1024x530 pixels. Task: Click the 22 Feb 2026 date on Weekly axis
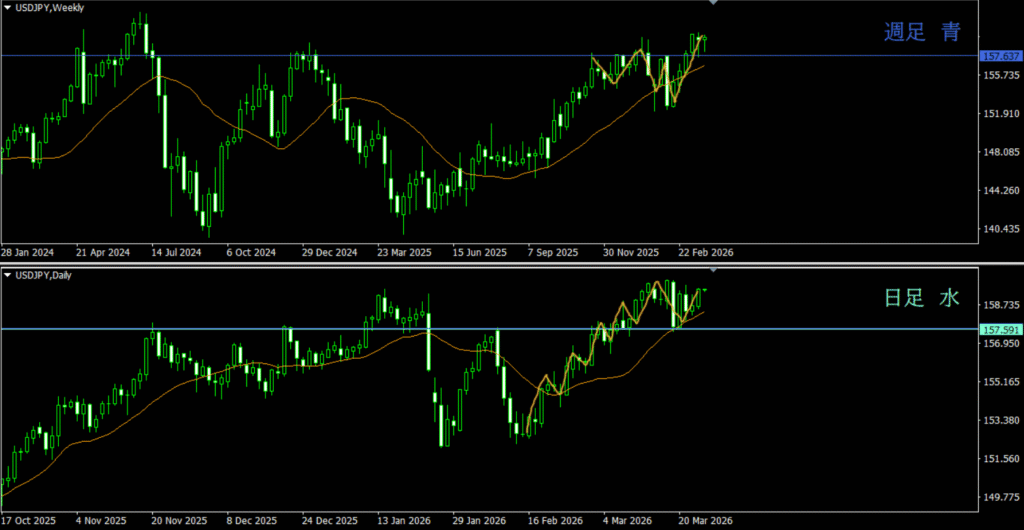pyautogui.click(x=705, y=253)
